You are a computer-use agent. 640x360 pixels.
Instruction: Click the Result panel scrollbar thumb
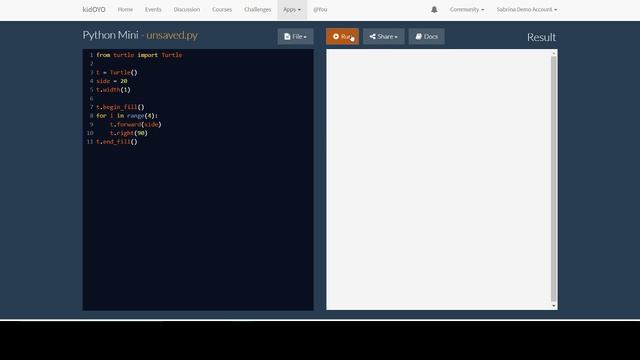tap(554, 179)
